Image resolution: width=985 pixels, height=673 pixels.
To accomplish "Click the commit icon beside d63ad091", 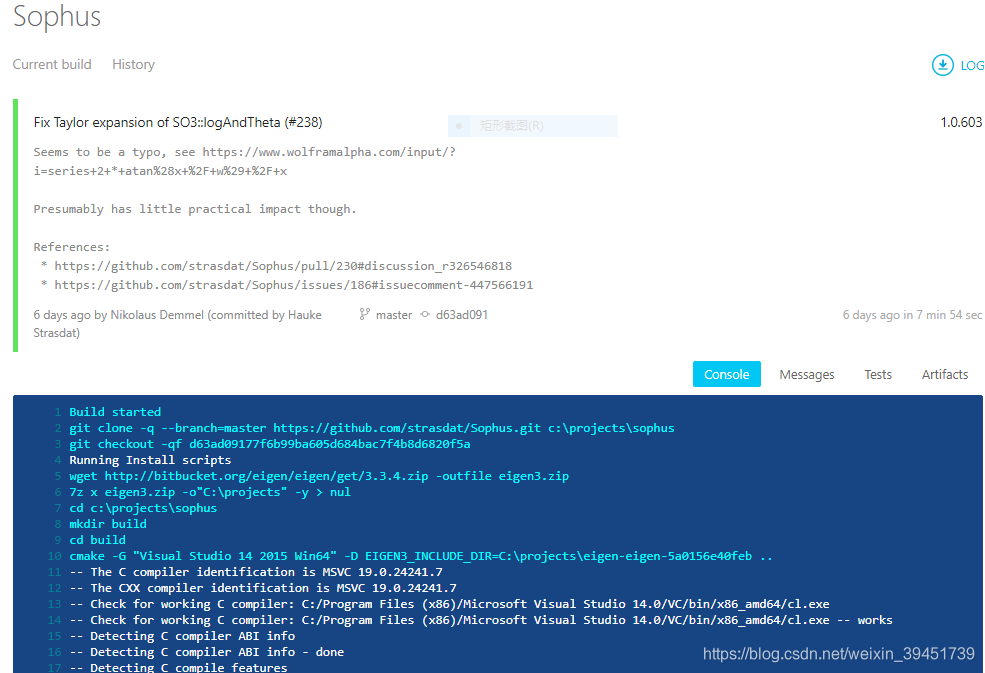I will point(425,314).
